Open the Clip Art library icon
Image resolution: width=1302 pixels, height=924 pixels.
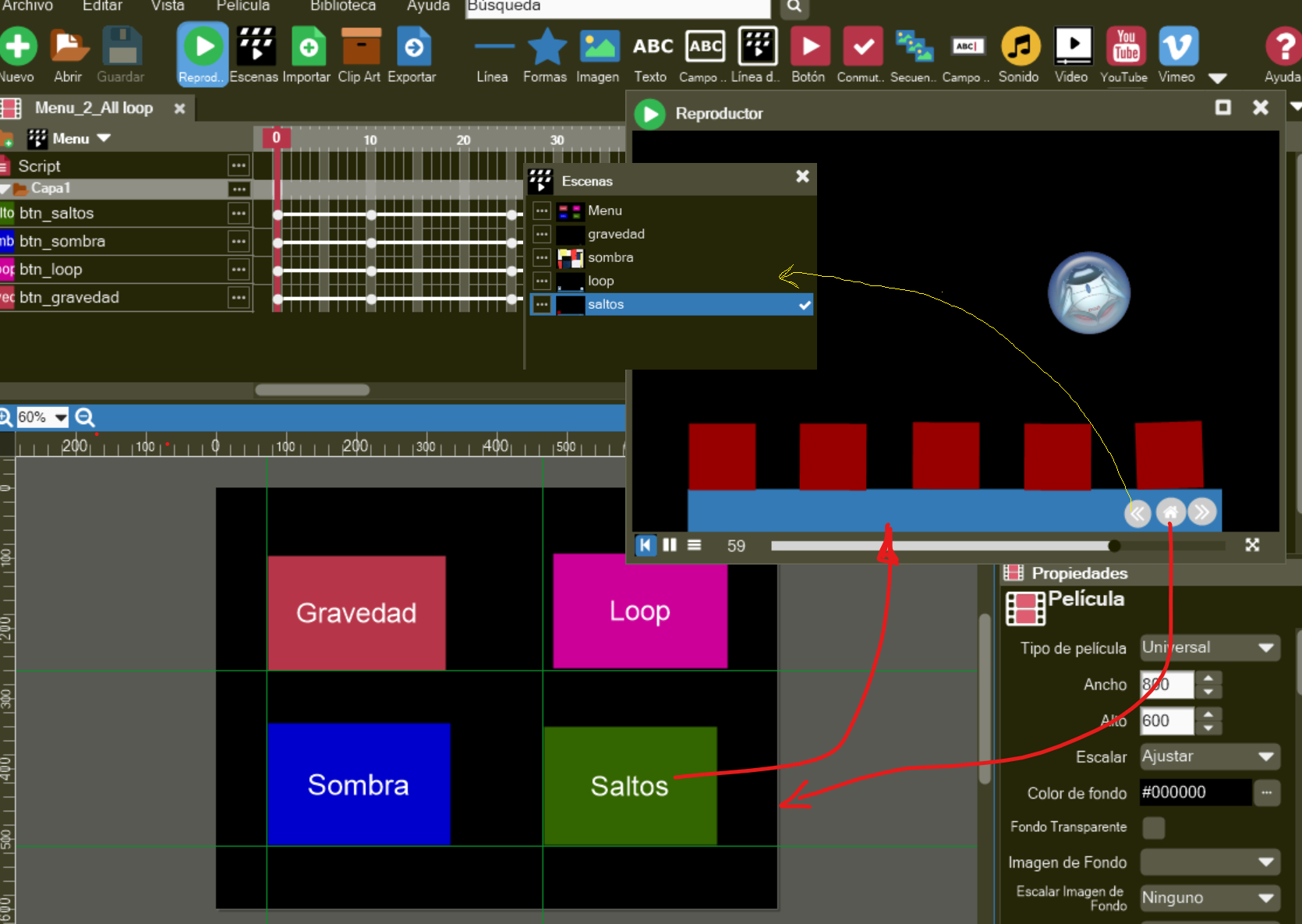(359, 48)
